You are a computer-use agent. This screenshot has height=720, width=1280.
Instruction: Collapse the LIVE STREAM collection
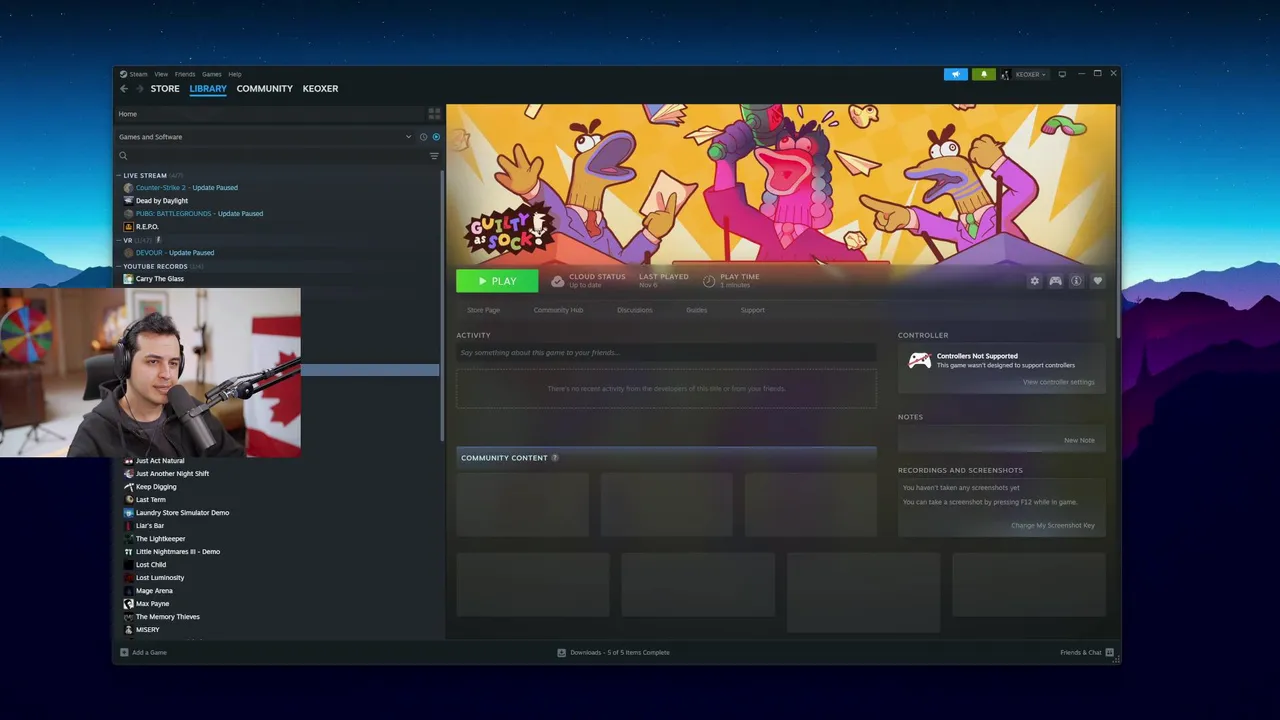click(118, 175)
